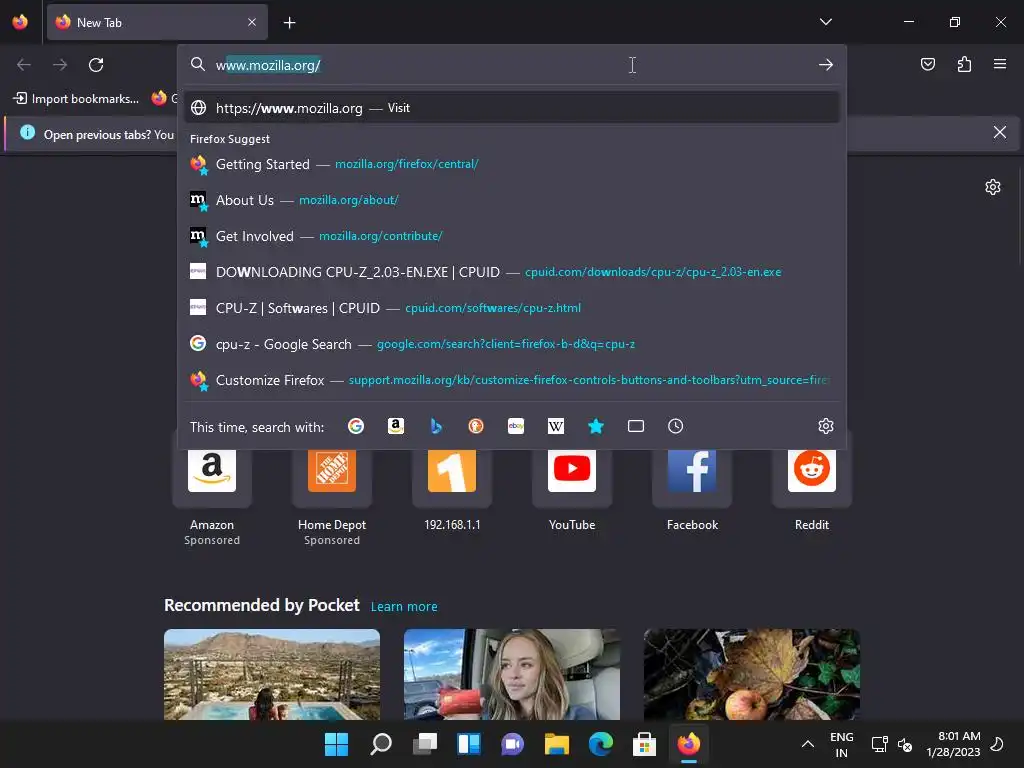Open Pocket story with desert pool image
Screen dimensions: 1024x768
coord(272,674)
